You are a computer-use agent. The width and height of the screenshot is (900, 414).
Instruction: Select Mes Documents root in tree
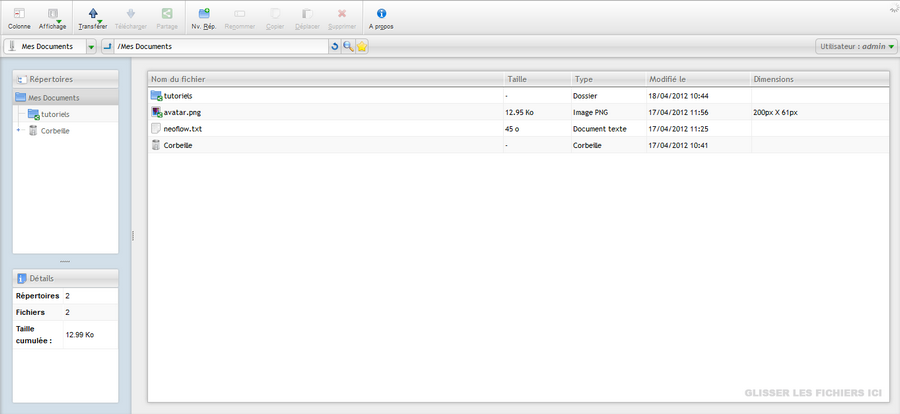[54, 97]
